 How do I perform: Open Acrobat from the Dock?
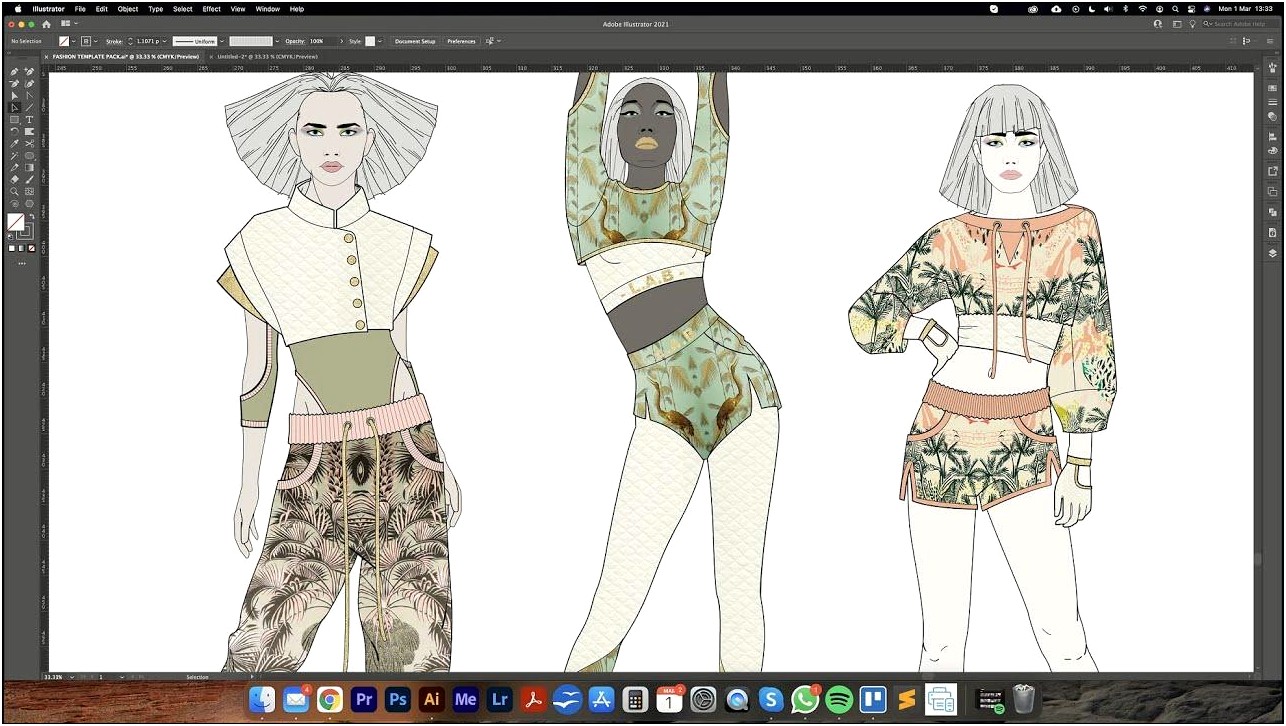pos(533,700)
